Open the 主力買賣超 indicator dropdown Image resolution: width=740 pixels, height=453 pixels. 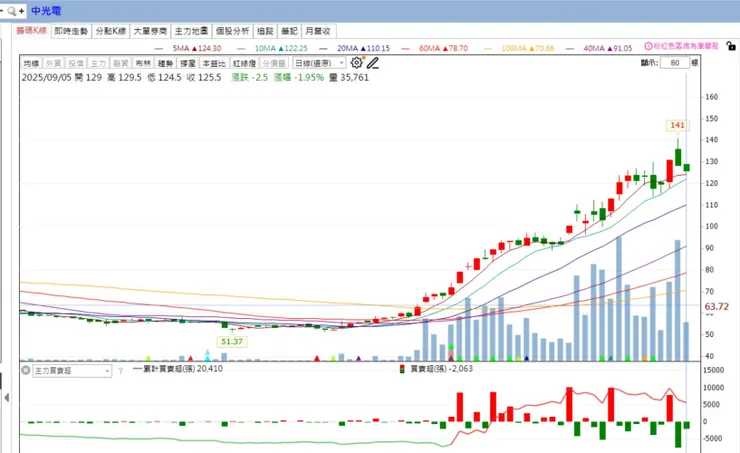coord(72,371)
